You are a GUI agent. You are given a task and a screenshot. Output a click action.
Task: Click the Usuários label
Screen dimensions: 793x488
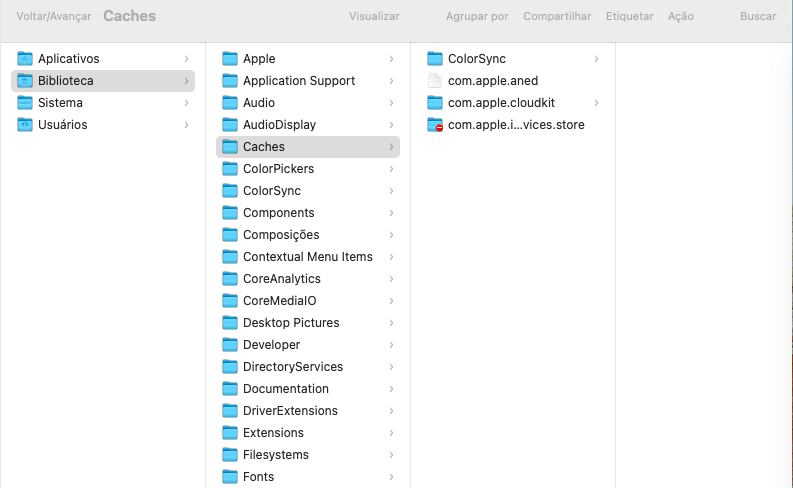pos(63,125)
